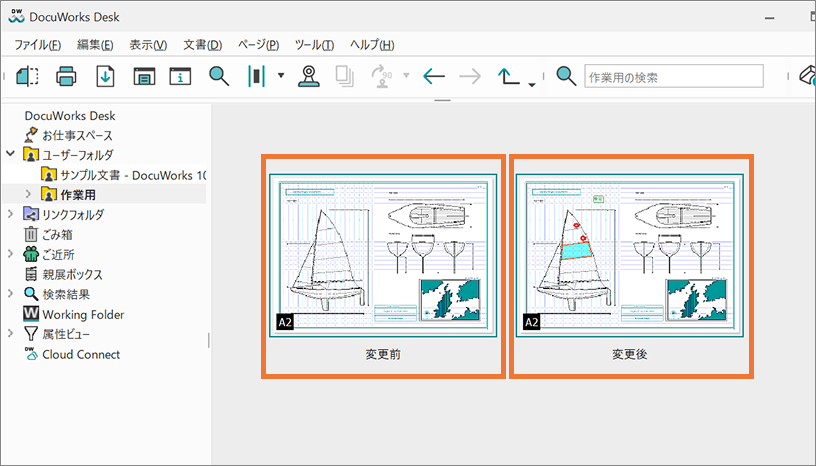Open the ページ(P) menu

click(x=258, y=45)
